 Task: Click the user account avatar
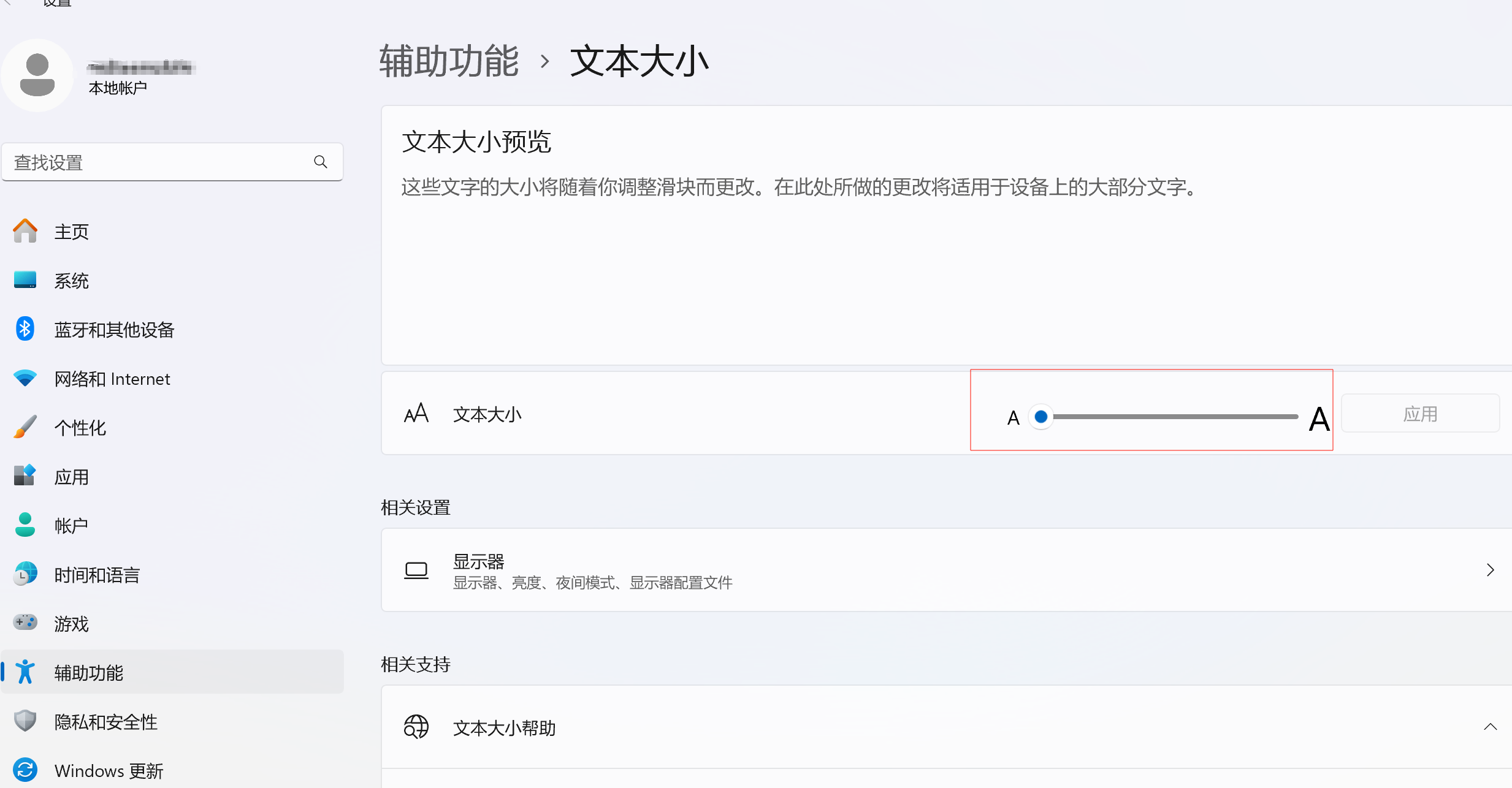(37, 75)
